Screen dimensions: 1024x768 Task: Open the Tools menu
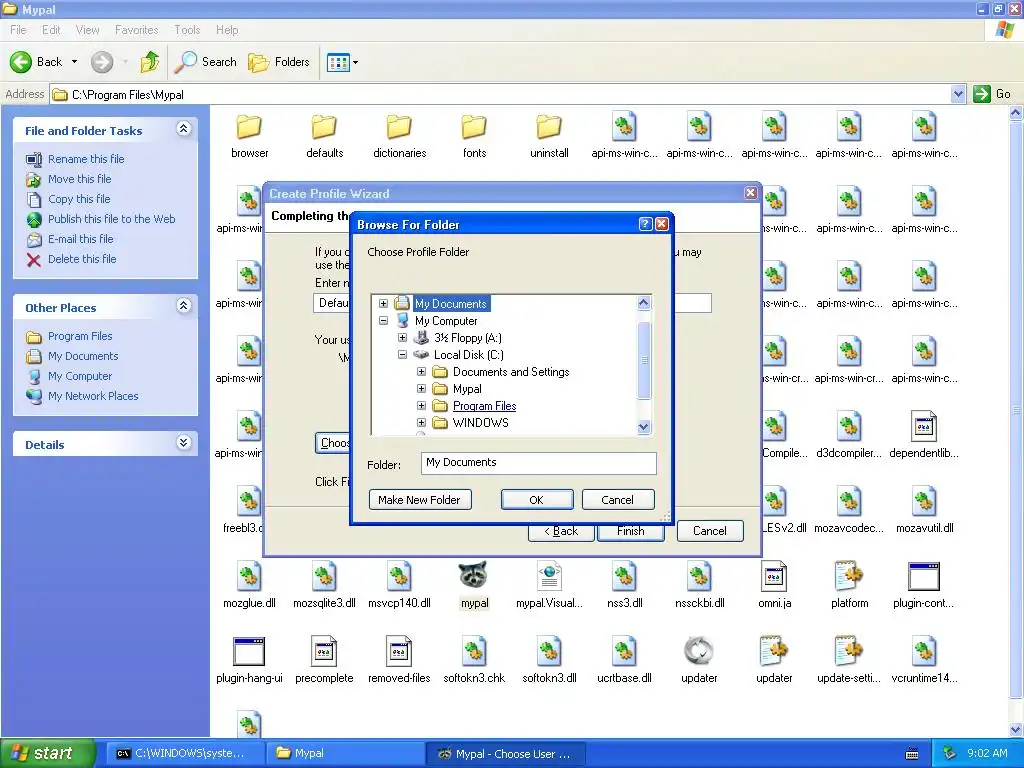tap(187, 30)
